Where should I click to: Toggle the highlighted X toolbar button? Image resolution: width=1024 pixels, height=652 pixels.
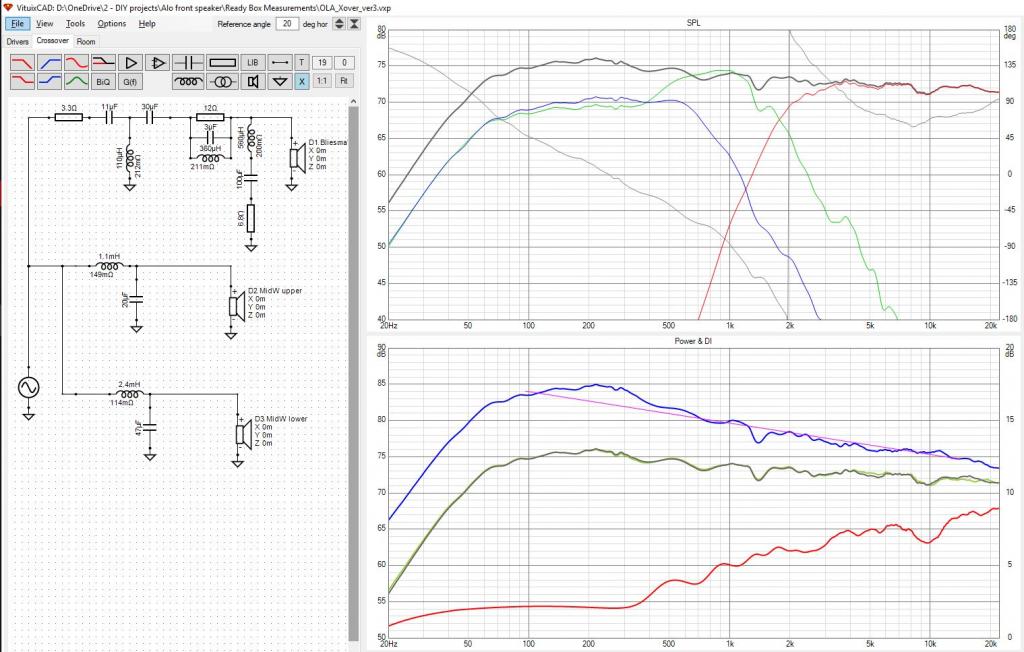click(x=301, y=82)
